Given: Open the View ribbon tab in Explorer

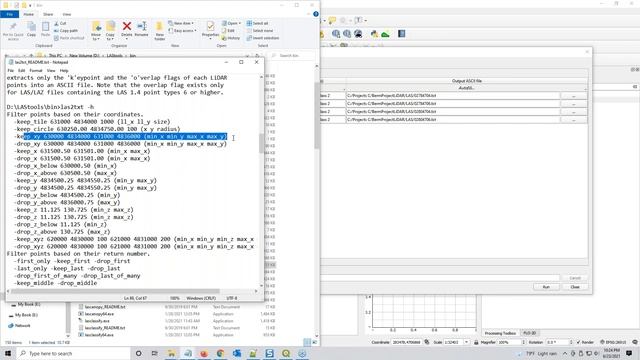Looking at the screenshot, I should point(67,14).
